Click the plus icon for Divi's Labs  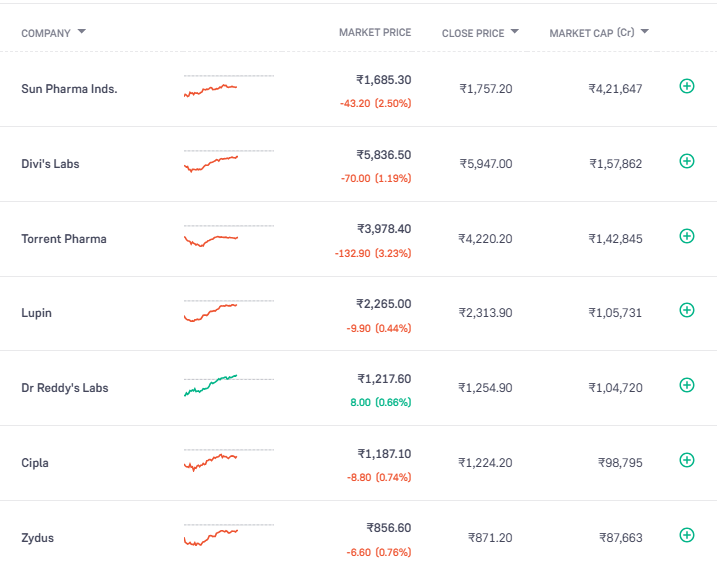[686, 161]
